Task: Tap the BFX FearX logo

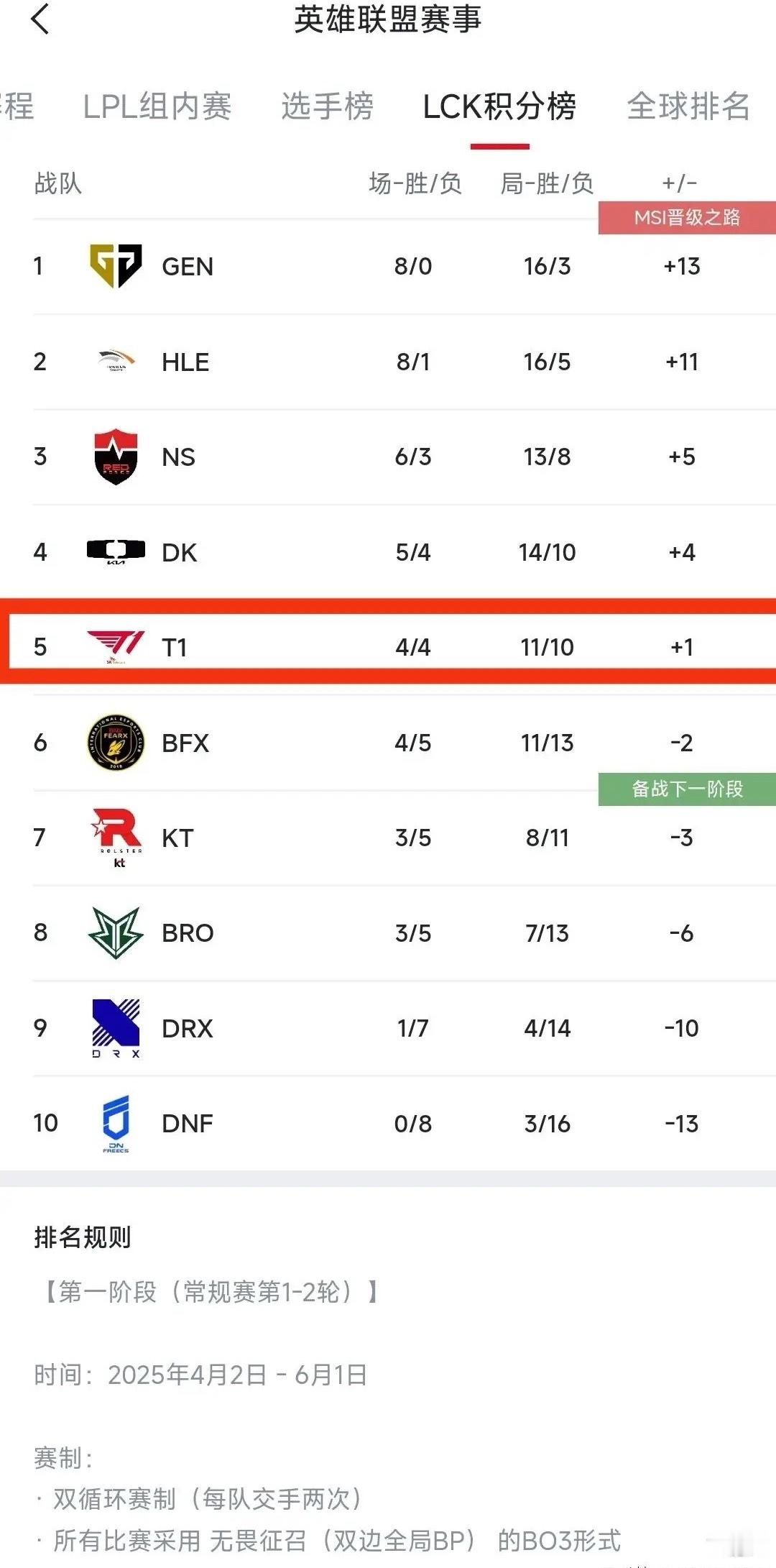Action: [x=116, y=742]
